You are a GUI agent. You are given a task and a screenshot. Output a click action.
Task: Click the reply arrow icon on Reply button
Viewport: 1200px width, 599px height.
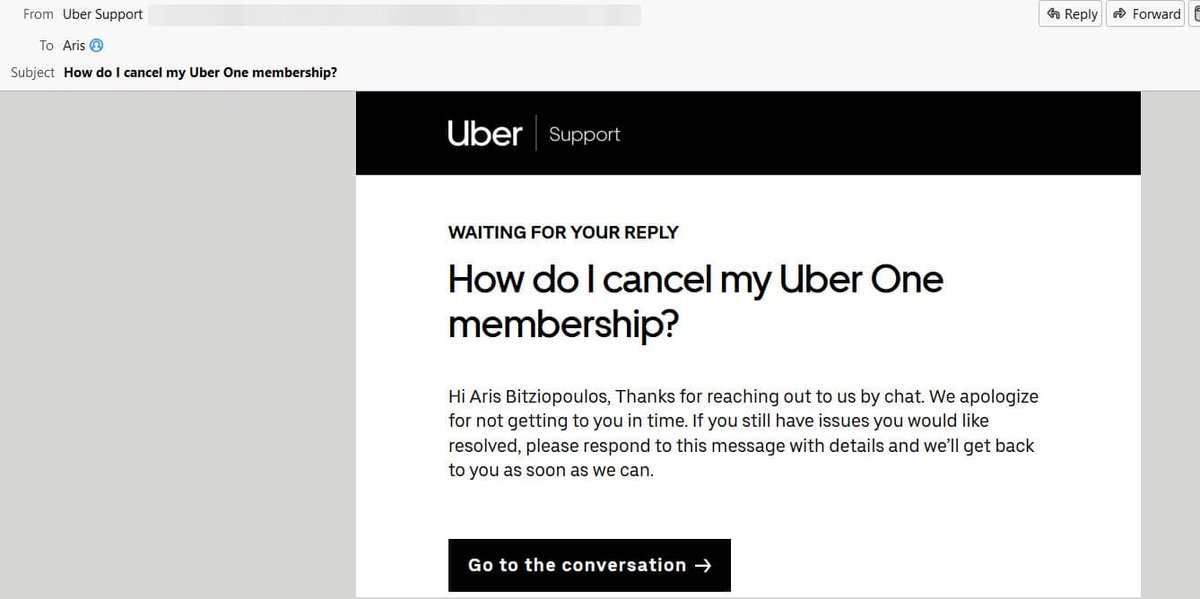1053,13
